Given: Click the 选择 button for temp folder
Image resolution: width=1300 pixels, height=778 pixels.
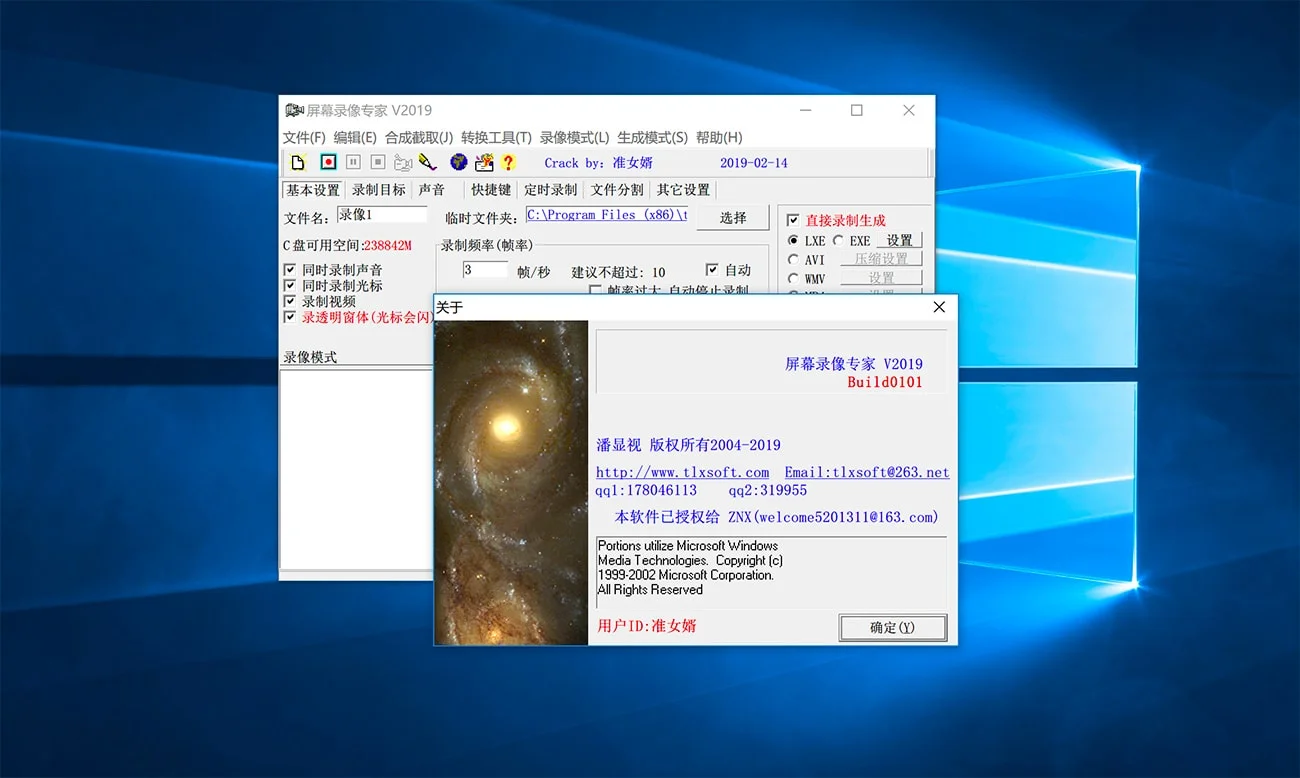Looking at the screenshot, I should click(x=733, y=217).
